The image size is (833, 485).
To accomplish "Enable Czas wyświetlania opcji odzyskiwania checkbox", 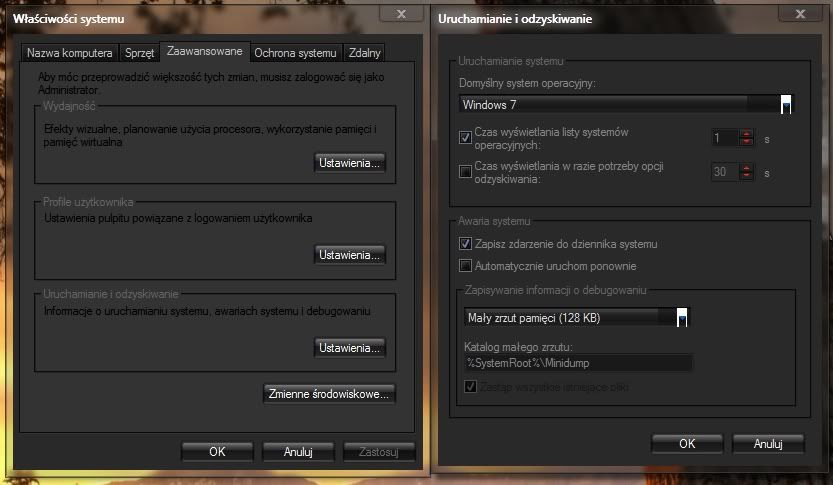I will 465,172.
